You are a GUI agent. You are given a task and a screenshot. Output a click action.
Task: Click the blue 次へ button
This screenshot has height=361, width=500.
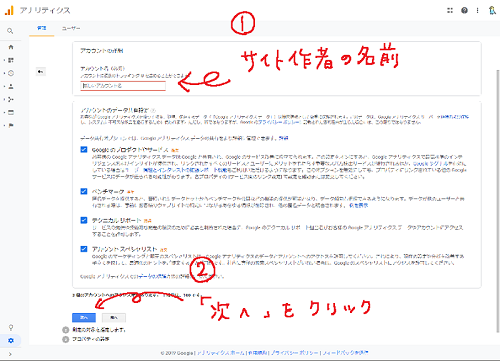pos(84,318)
